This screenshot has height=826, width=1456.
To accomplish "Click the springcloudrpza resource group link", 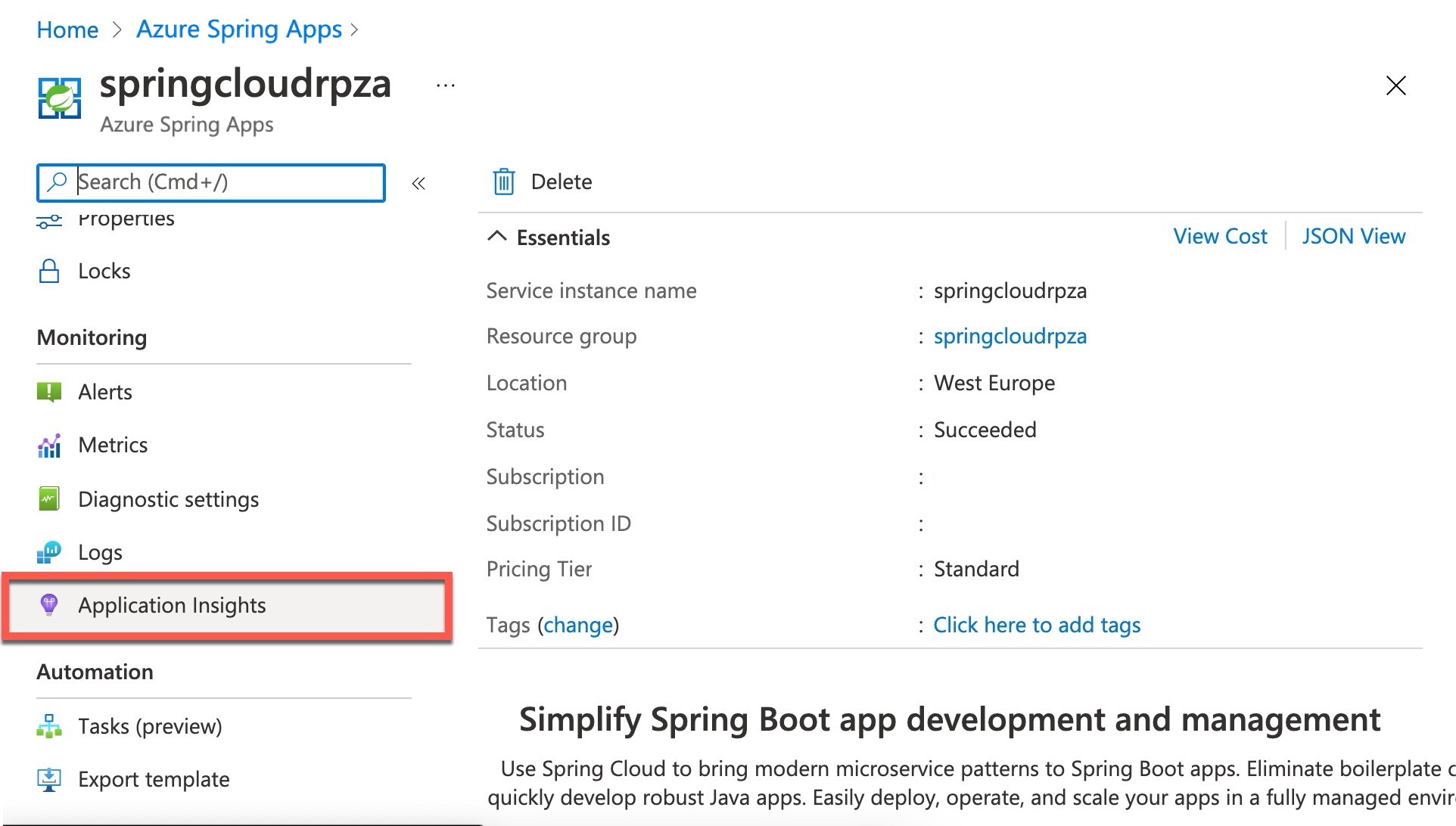I will (1010, 337).
